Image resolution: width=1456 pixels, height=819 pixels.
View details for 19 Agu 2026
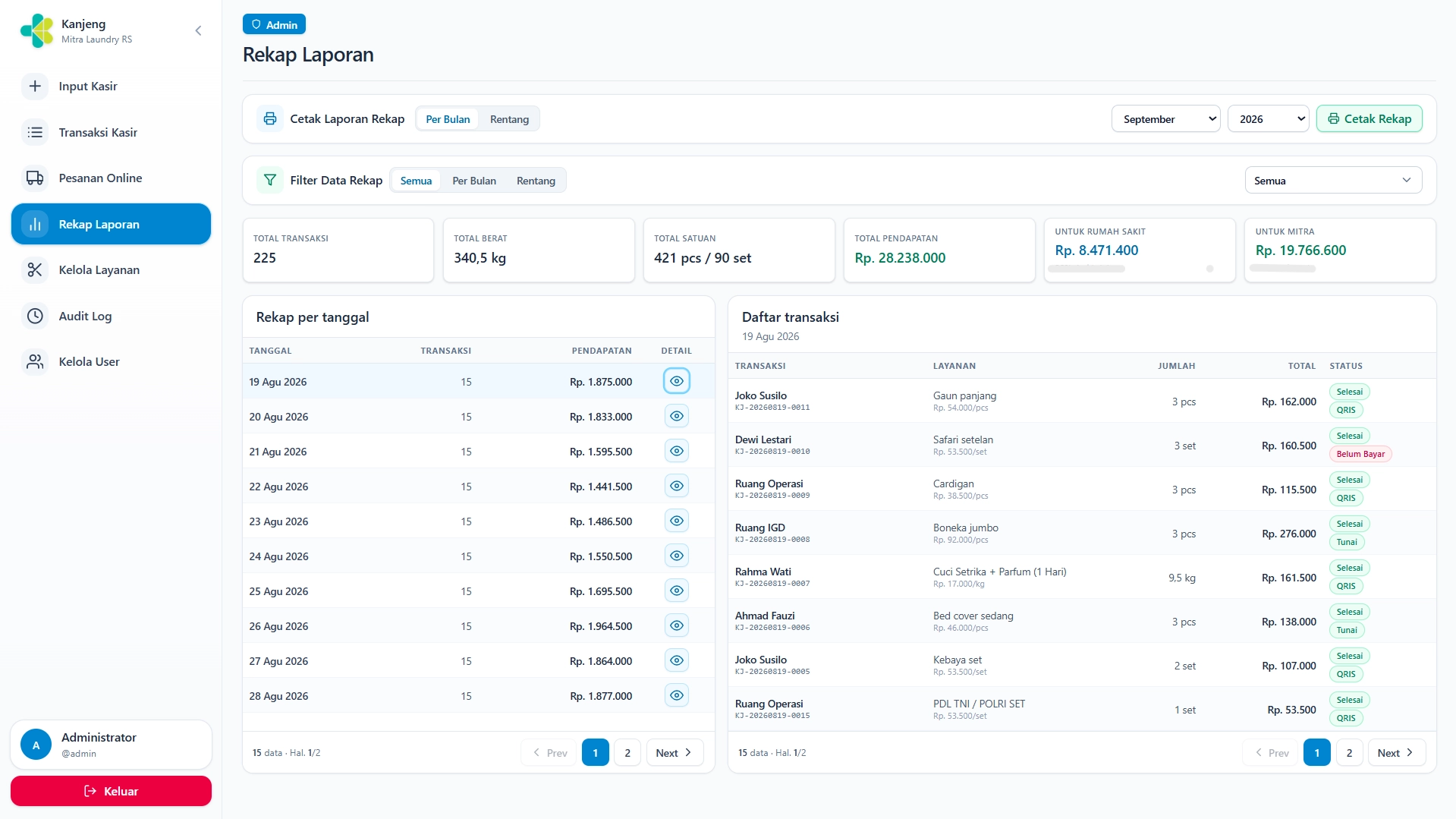pyautogui.click(x=677, y=381)
